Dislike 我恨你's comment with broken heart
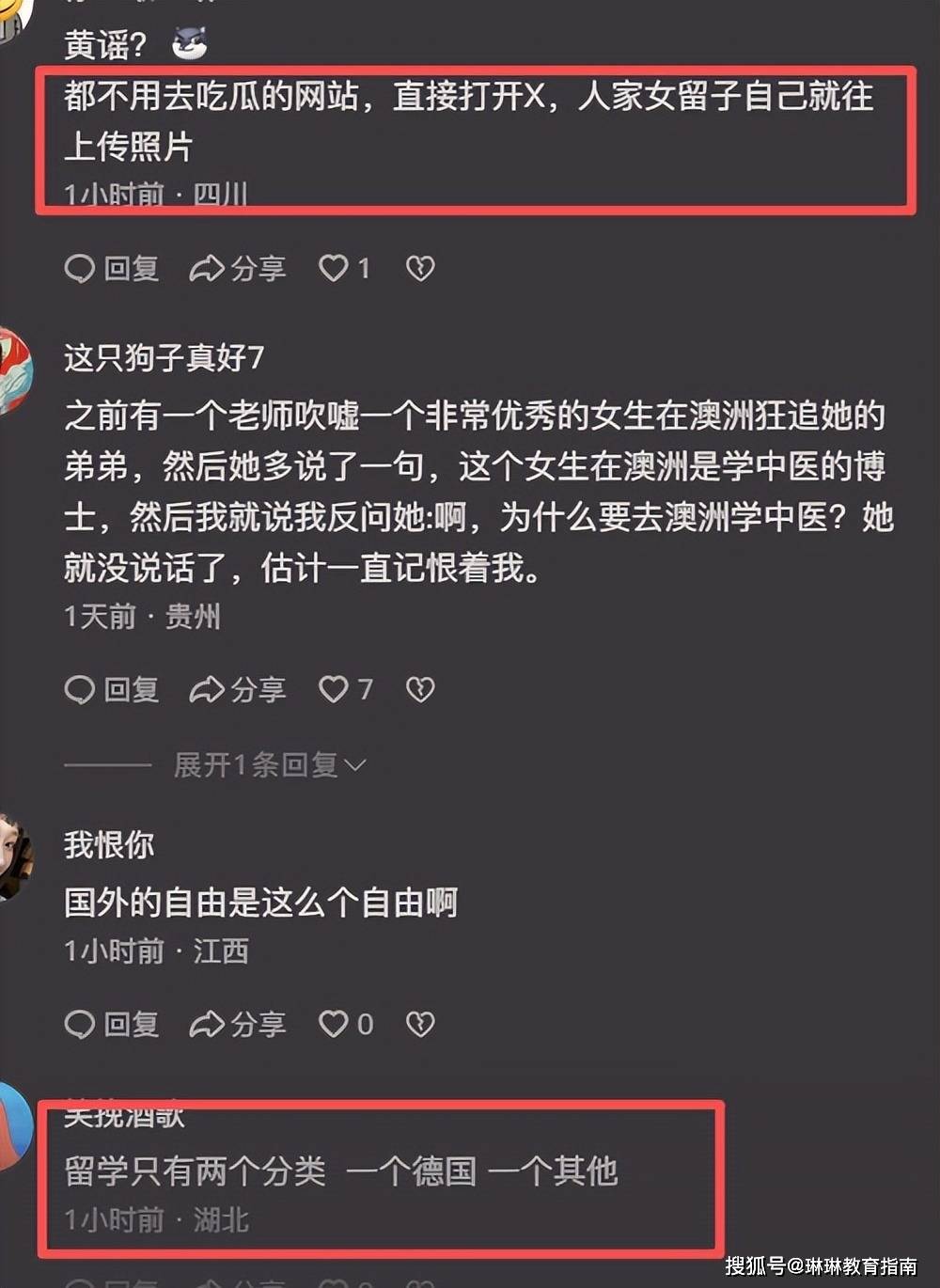This screenshot has height=1288, width=940. point(420,1024)
